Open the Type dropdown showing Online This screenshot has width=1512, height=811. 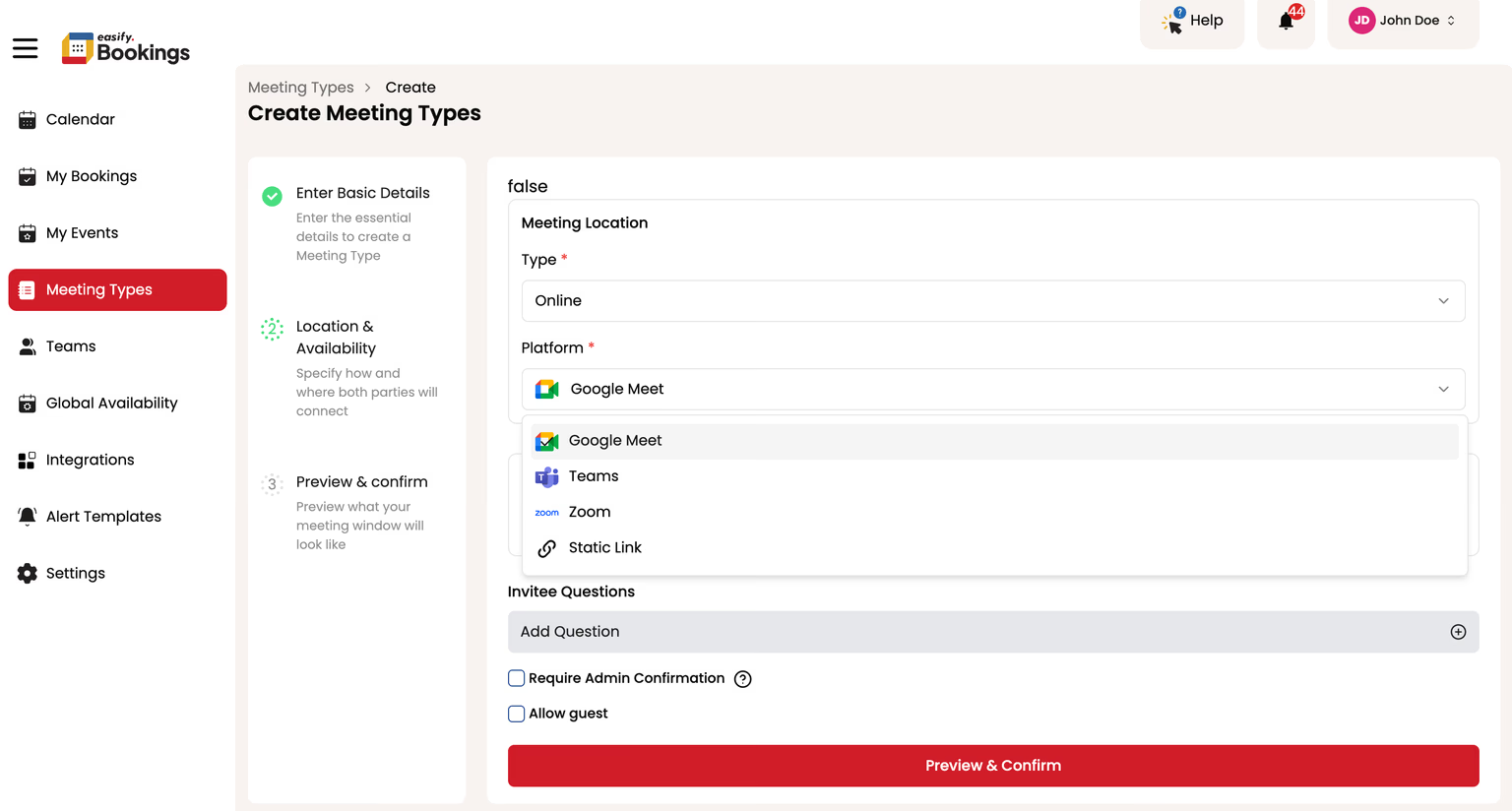click(x=993, y=301)
